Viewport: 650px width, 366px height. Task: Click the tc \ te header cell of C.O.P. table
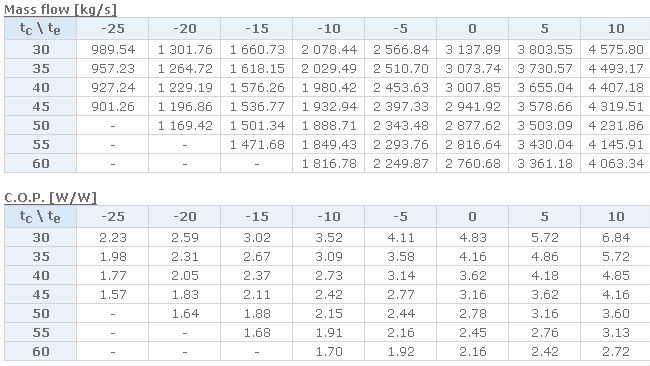coord(40,216)
